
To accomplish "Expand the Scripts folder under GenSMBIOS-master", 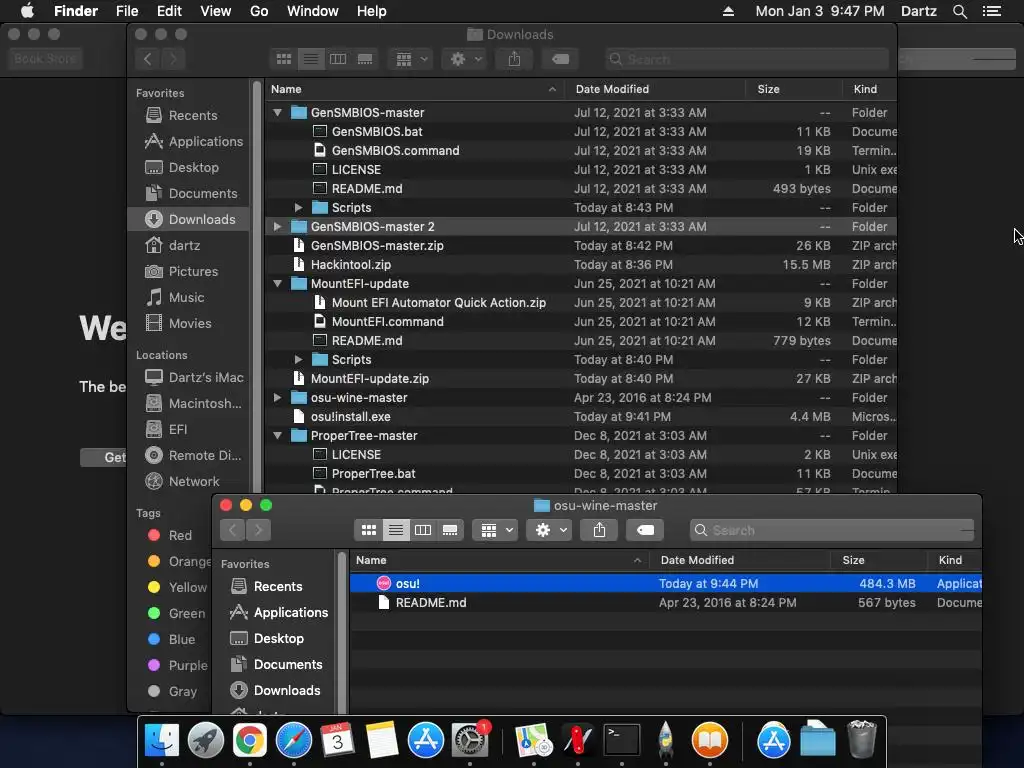I will (298, 208).
